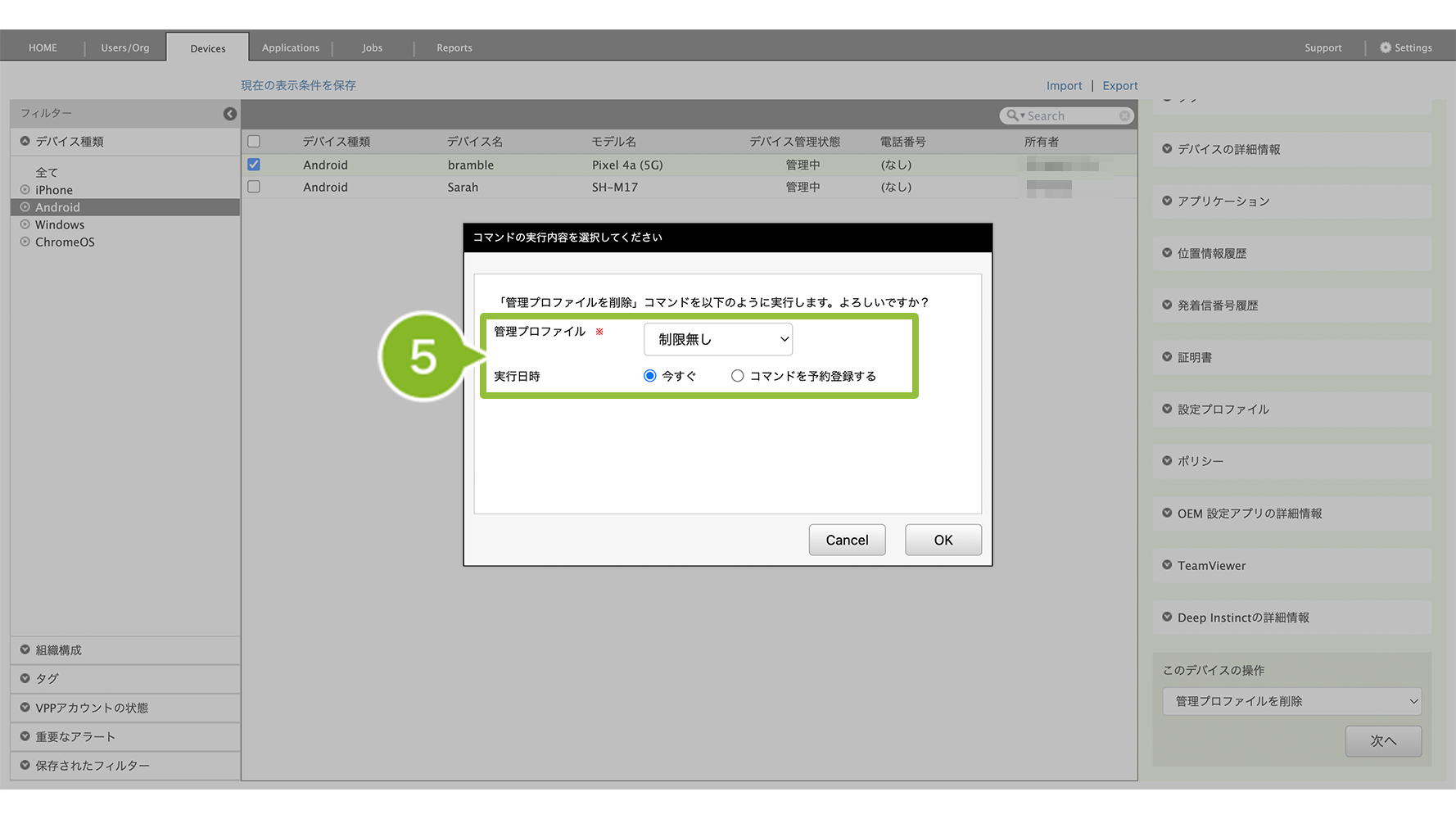Select コマンドを予約登録する radio button

(x=738, y=376)
